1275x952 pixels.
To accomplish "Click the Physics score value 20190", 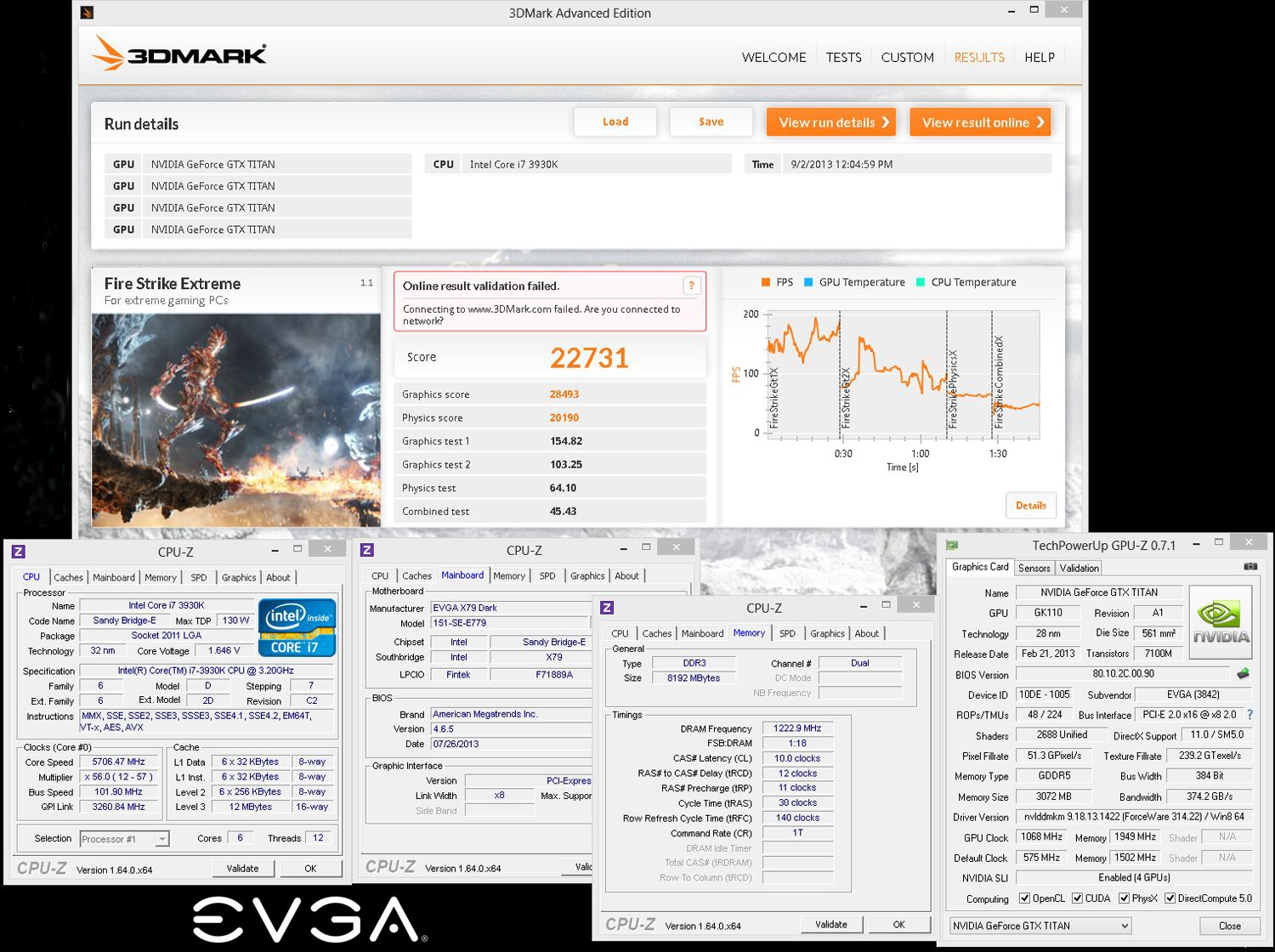I will click(564, 417).
